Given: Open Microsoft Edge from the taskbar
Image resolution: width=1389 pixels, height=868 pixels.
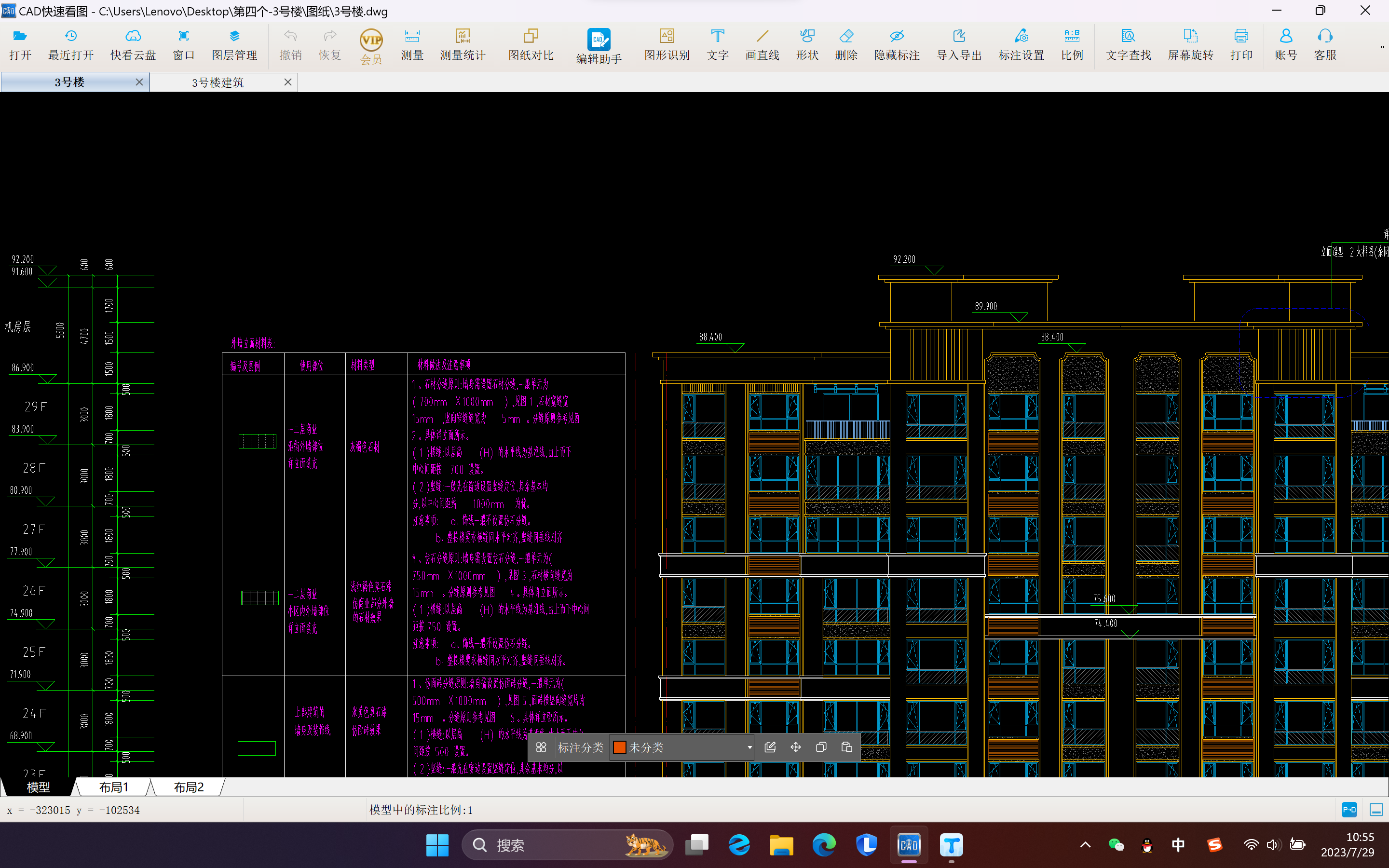Looking at the screenshot, I should point(824,845).
